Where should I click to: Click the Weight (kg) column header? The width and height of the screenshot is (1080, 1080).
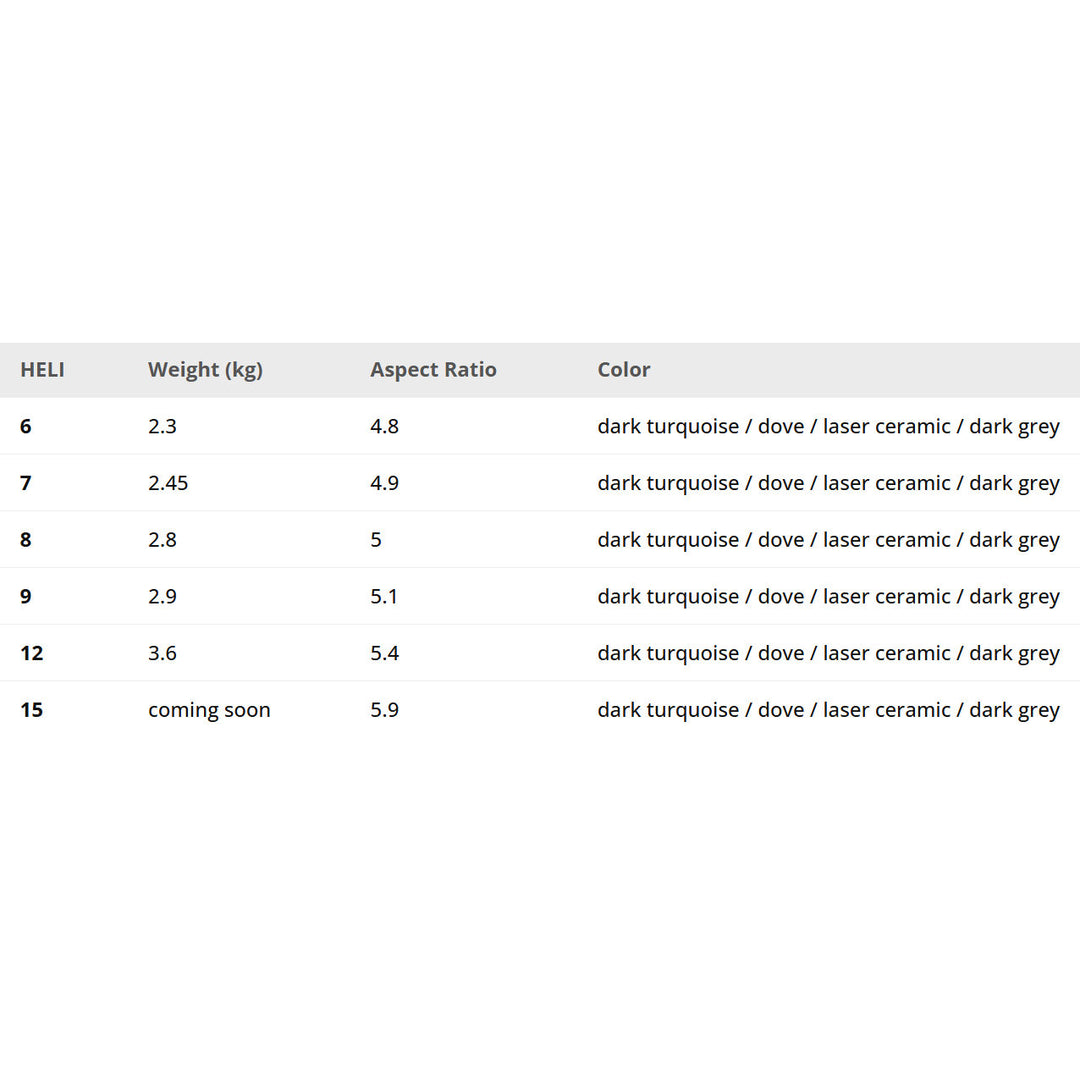(x=205, y=370)
